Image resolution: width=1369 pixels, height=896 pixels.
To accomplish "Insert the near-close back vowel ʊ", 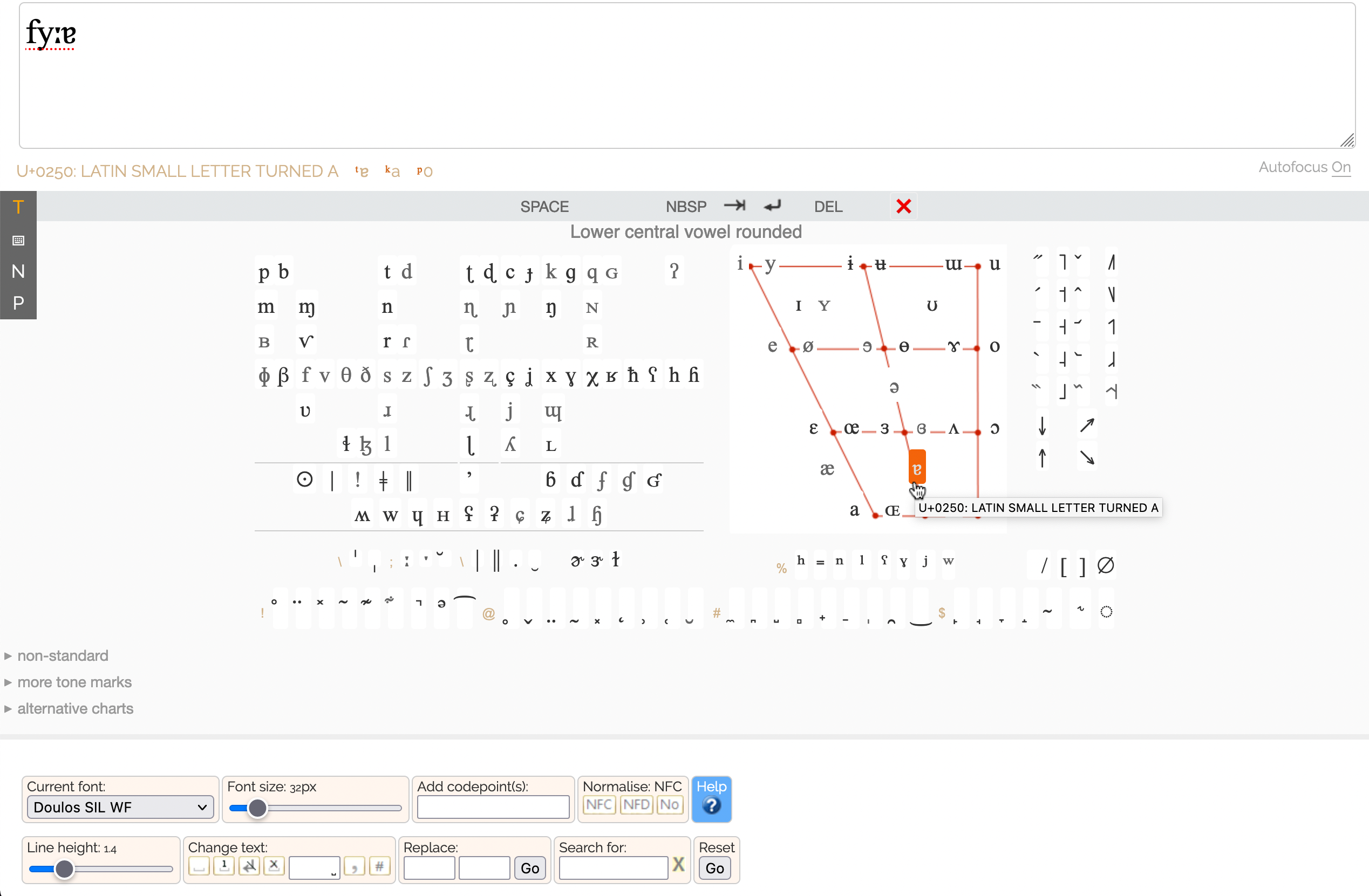I will click(932, 306).
